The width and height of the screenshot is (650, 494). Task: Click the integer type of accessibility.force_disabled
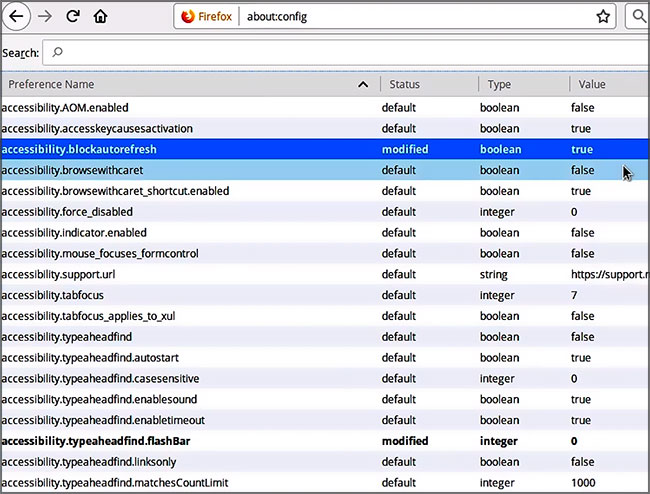click(497, 212)
